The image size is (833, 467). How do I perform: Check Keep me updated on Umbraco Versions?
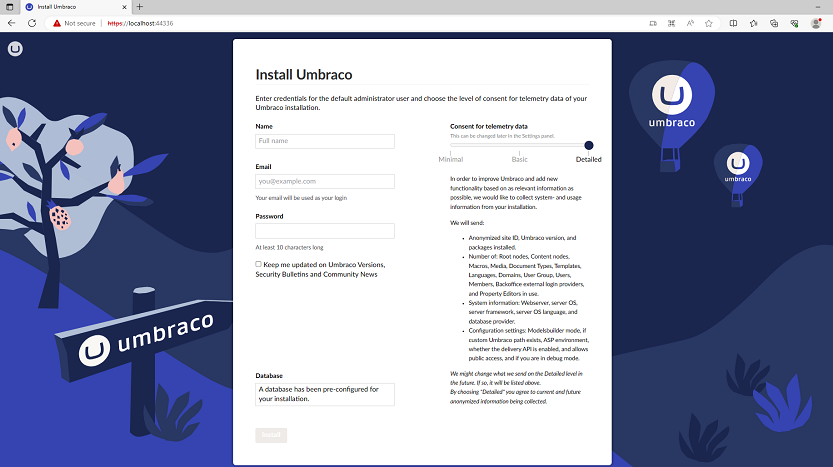tap(258, 264)
